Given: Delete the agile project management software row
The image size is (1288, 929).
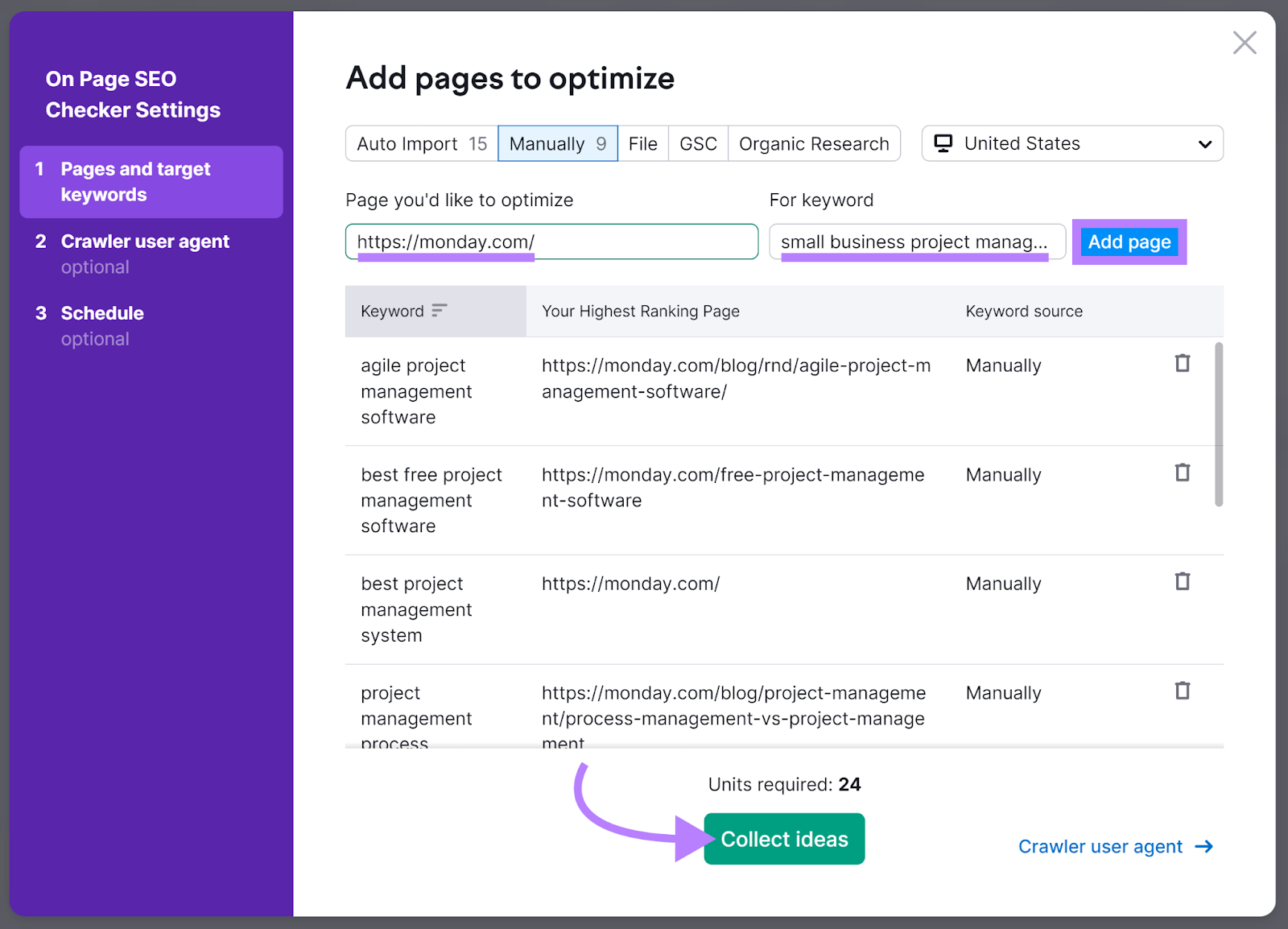Looking at the screenshot, I should (x=1182, y=363).
